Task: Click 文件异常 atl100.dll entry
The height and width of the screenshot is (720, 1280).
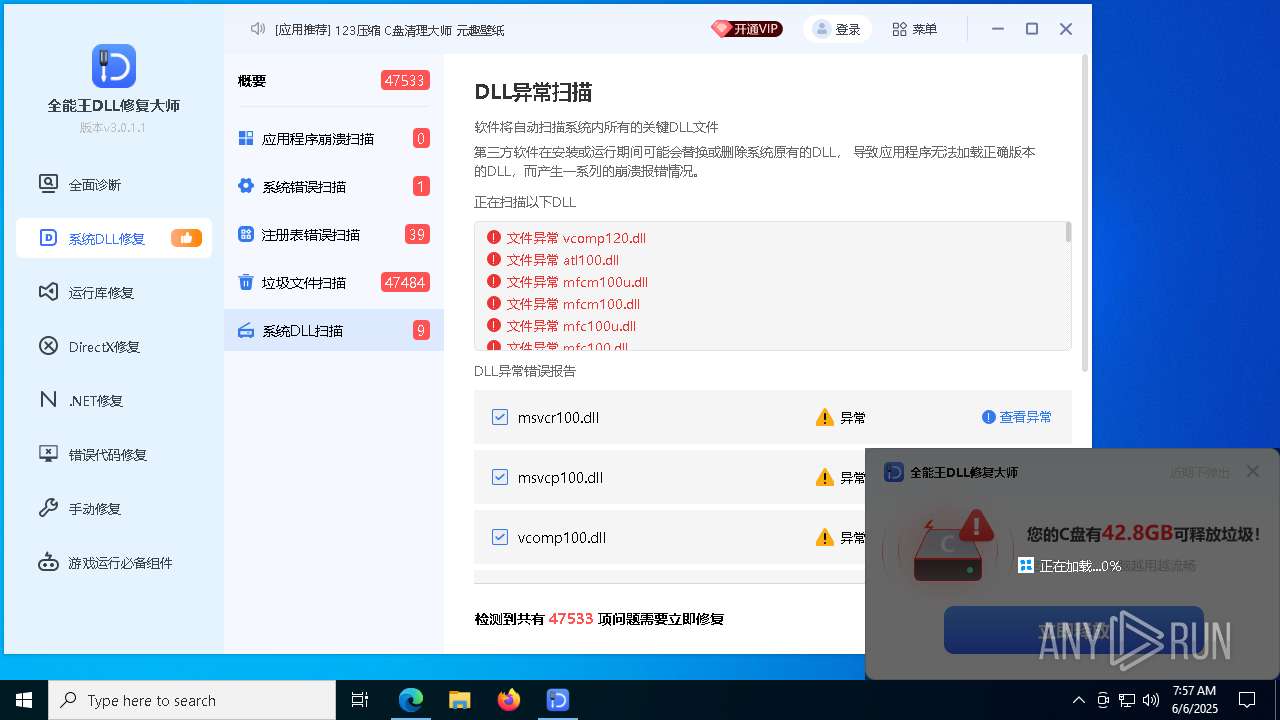Action: [553, 260]
